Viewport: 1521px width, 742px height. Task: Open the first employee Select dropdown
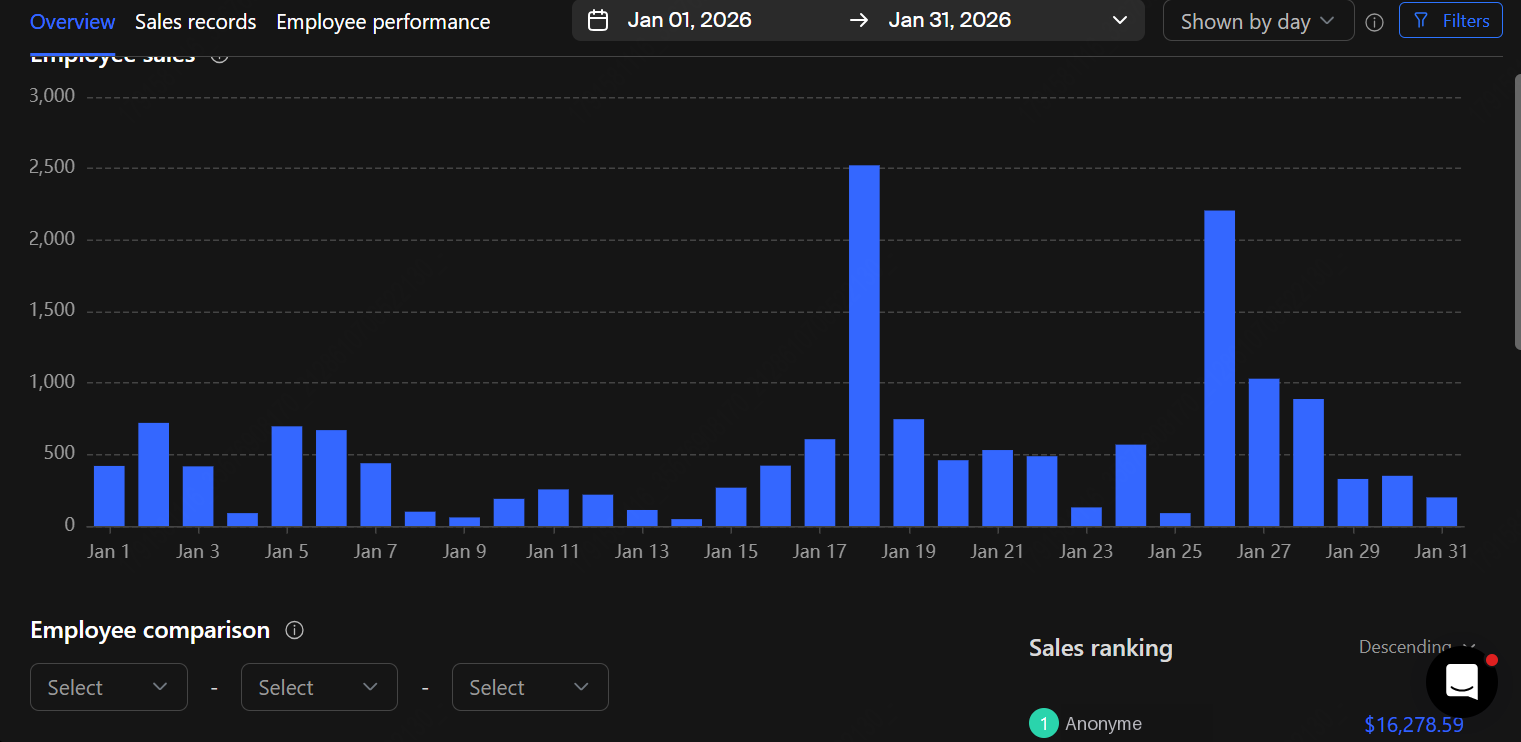(x=109, y=687)
